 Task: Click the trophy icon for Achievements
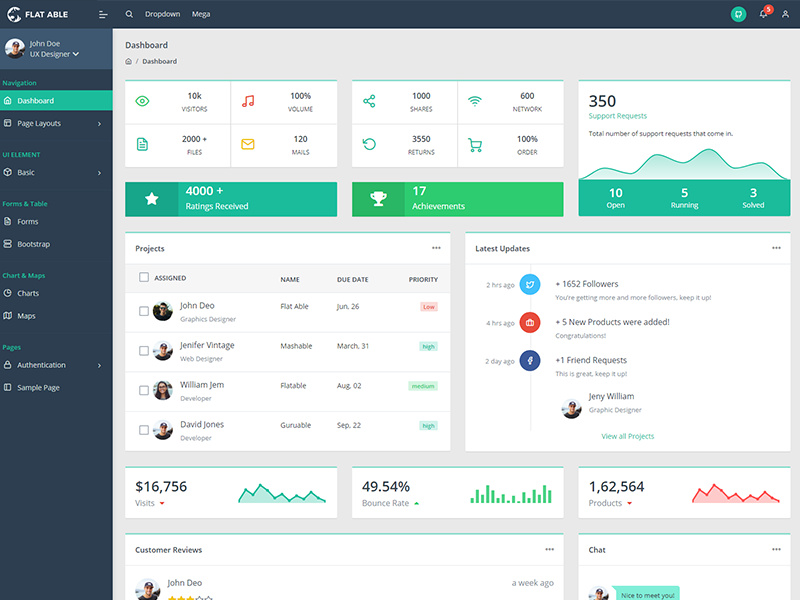coord(379,199)
